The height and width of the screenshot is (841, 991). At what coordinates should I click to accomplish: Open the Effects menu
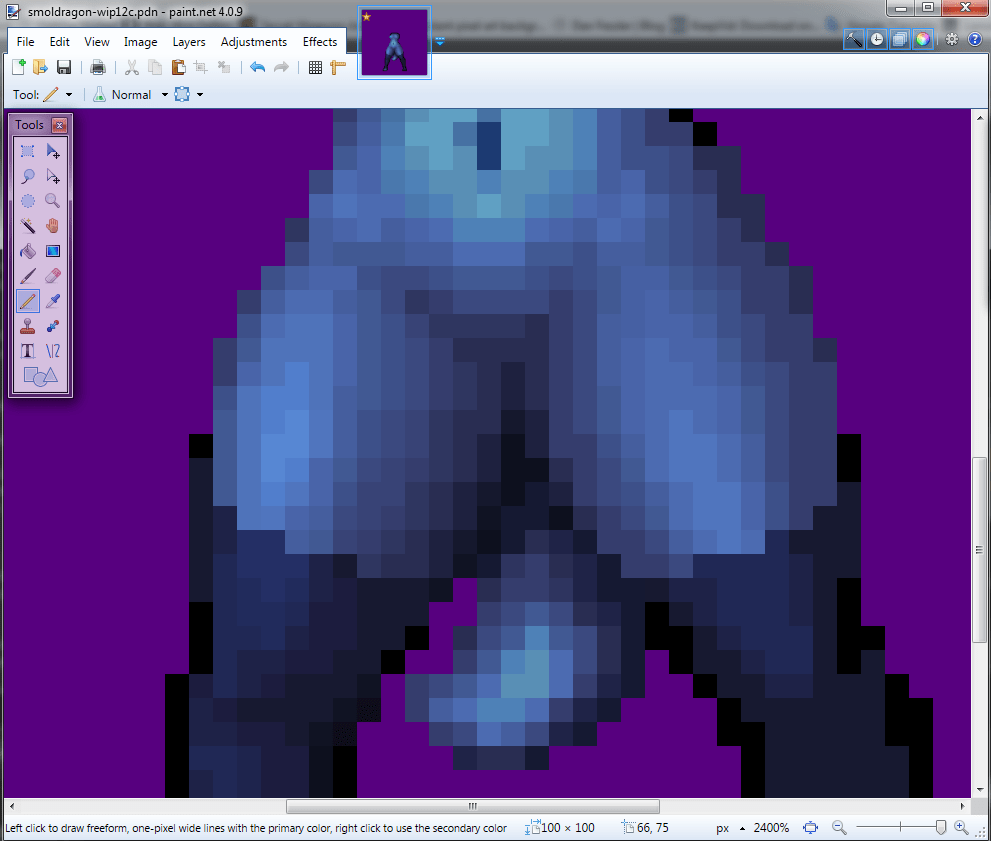click(320, 42)
